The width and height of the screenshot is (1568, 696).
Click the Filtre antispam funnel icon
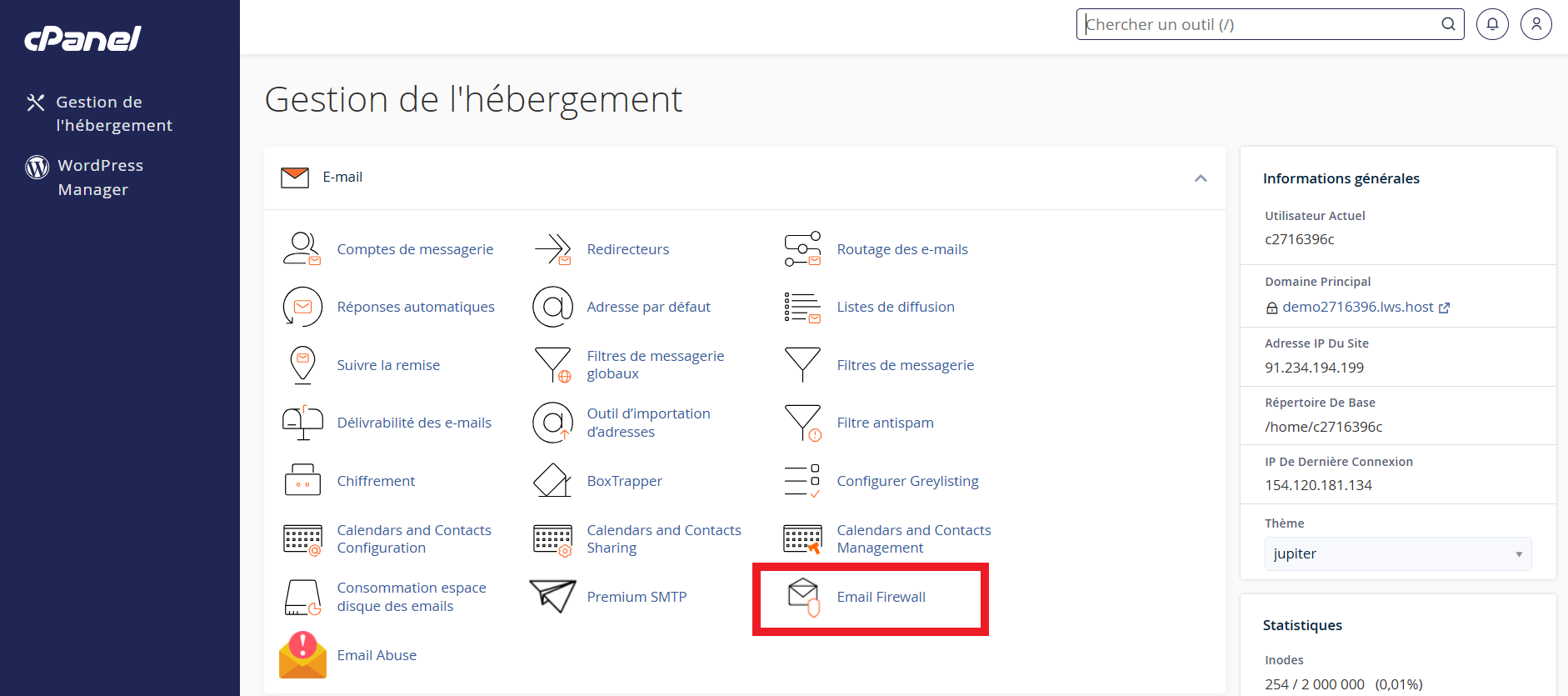coord(802,423)
